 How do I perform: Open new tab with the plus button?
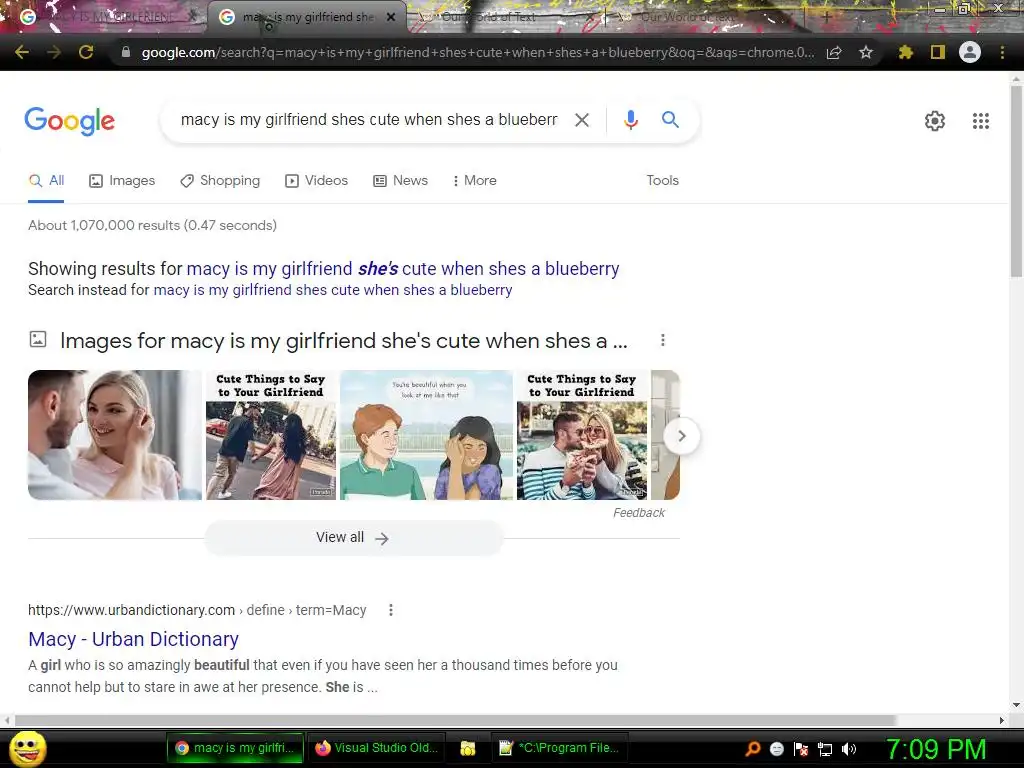[826, 17]
